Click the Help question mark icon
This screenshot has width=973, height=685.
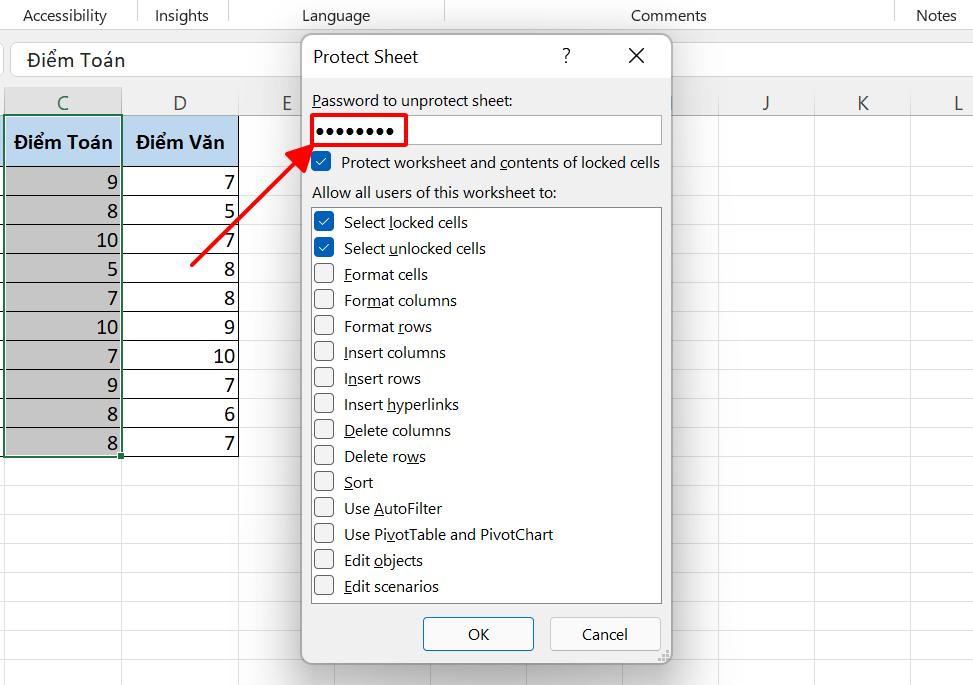[566, 56]
